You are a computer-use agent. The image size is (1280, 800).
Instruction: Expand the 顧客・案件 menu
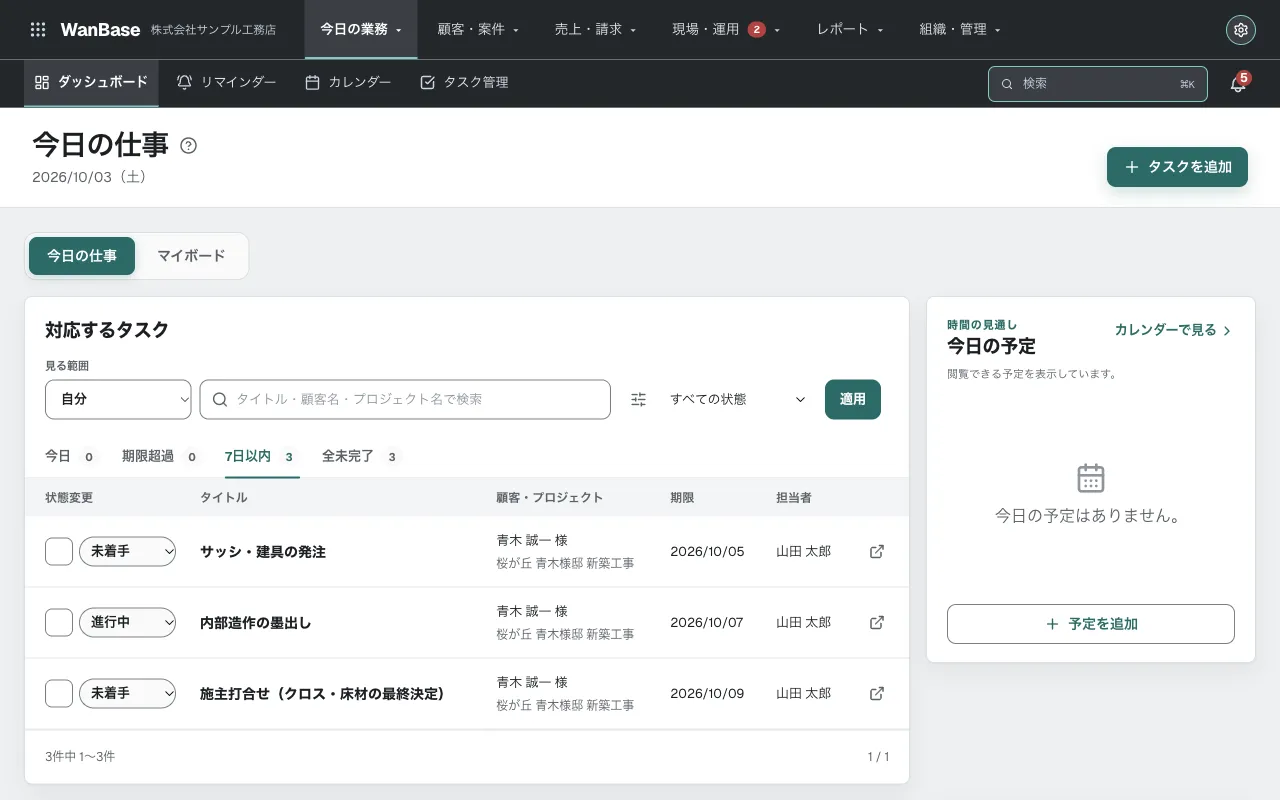coord(478,30)
